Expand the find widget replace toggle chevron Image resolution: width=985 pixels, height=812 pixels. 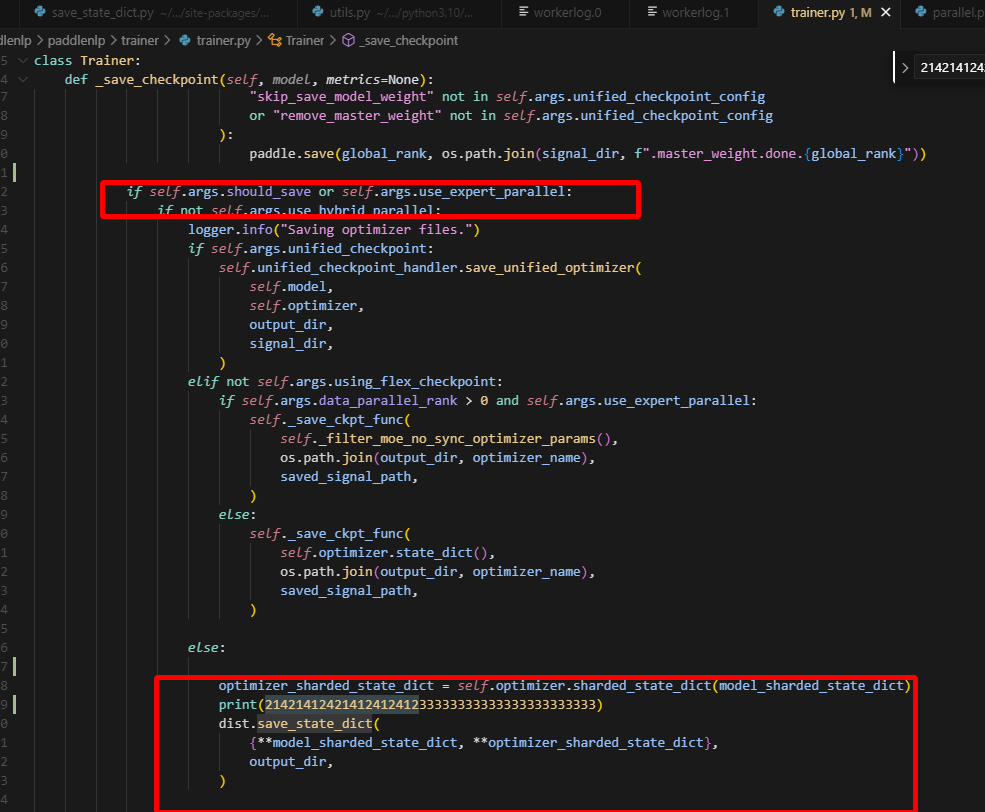tap(905, 68)
